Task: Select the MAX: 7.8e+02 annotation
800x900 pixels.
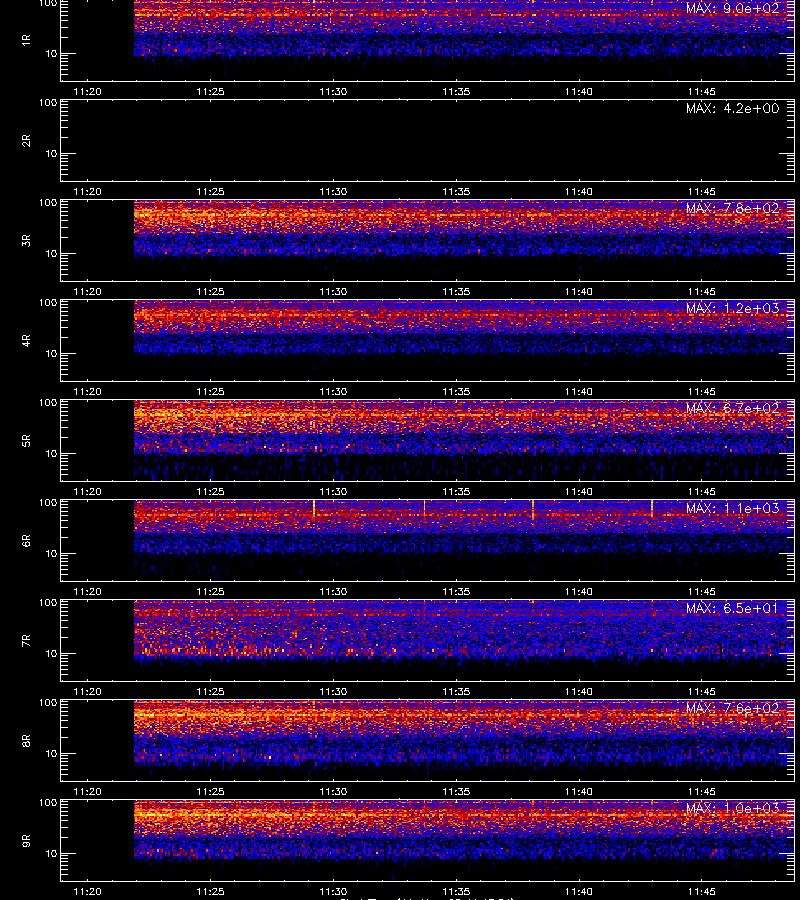Action: click(732, 208)
